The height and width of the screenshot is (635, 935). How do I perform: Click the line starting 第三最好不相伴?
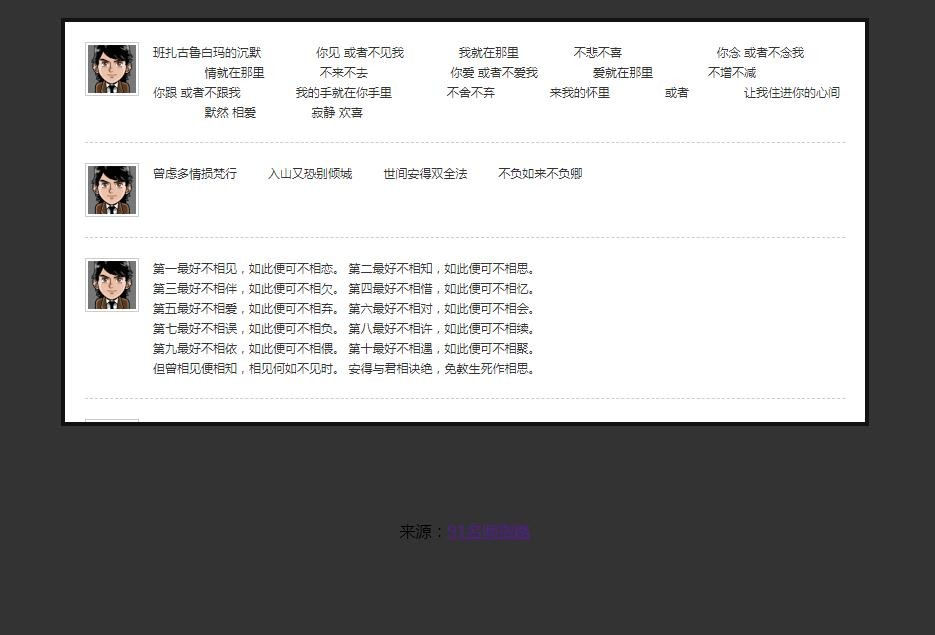pyautogui.click(x=345, y=289)
